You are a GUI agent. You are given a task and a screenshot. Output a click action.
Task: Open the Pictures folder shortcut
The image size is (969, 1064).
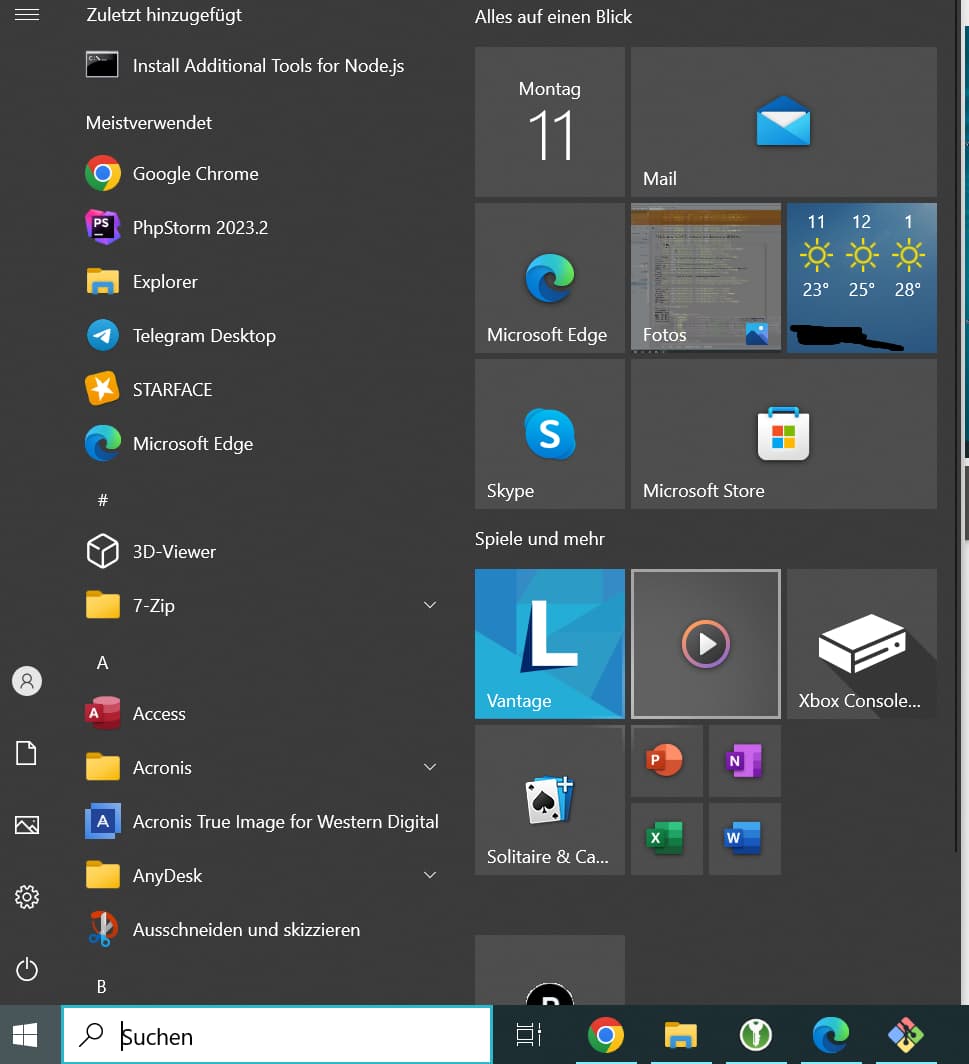click(x=26, y=825)
